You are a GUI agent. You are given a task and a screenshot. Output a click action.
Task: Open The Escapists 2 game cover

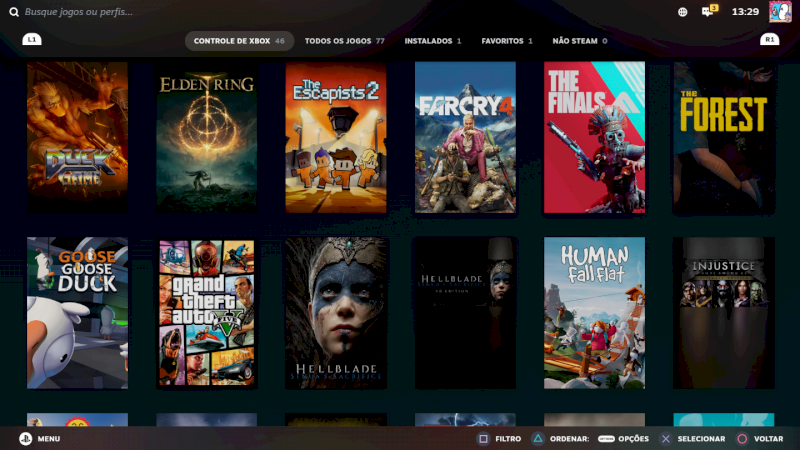point(336,137)
